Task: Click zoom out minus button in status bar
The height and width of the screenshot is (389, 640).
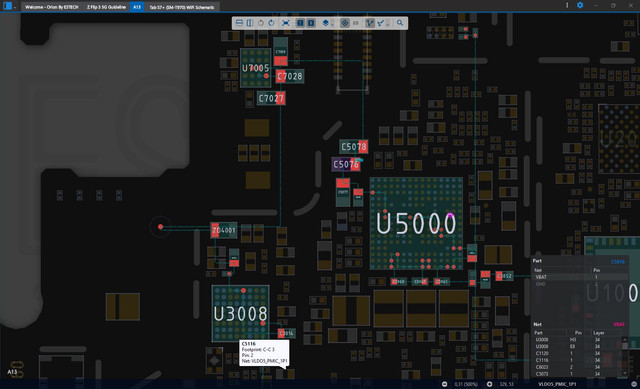Action: point(444,384)
